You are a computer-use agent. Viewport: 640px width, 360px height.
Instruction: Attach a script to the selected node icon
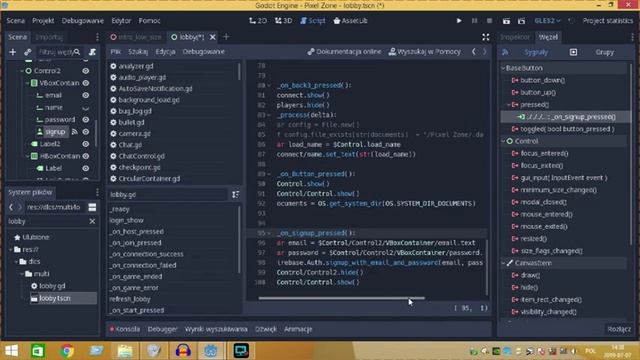click(93, 52)
